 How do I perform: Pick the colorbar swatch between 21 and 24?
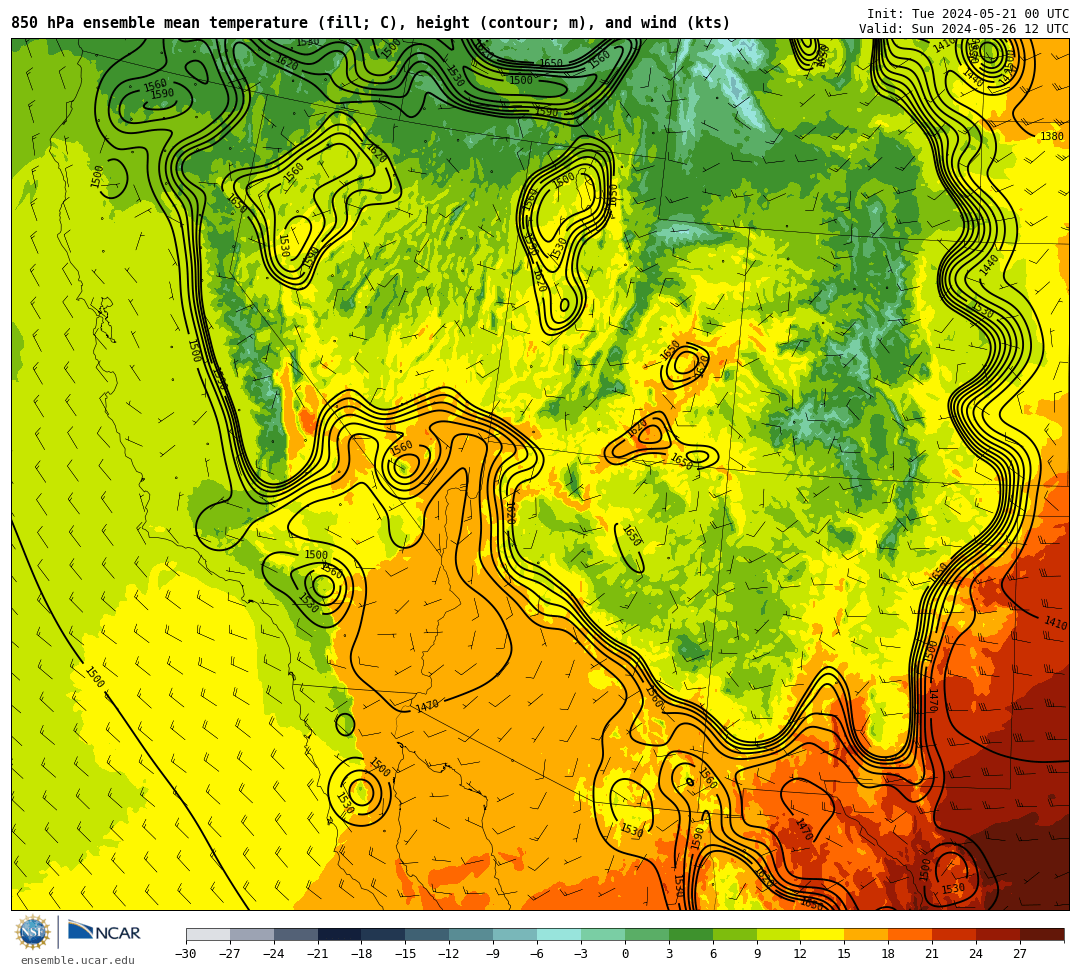(x=955, y=934)
